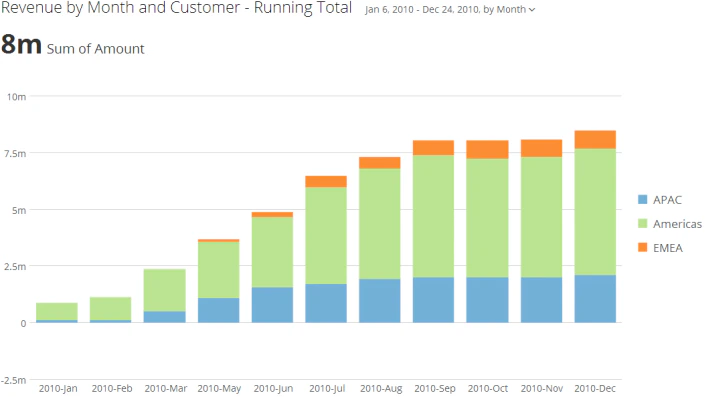Click the 10m y-axis label
The image size is (708, 397).
click(x=16, y=97)
